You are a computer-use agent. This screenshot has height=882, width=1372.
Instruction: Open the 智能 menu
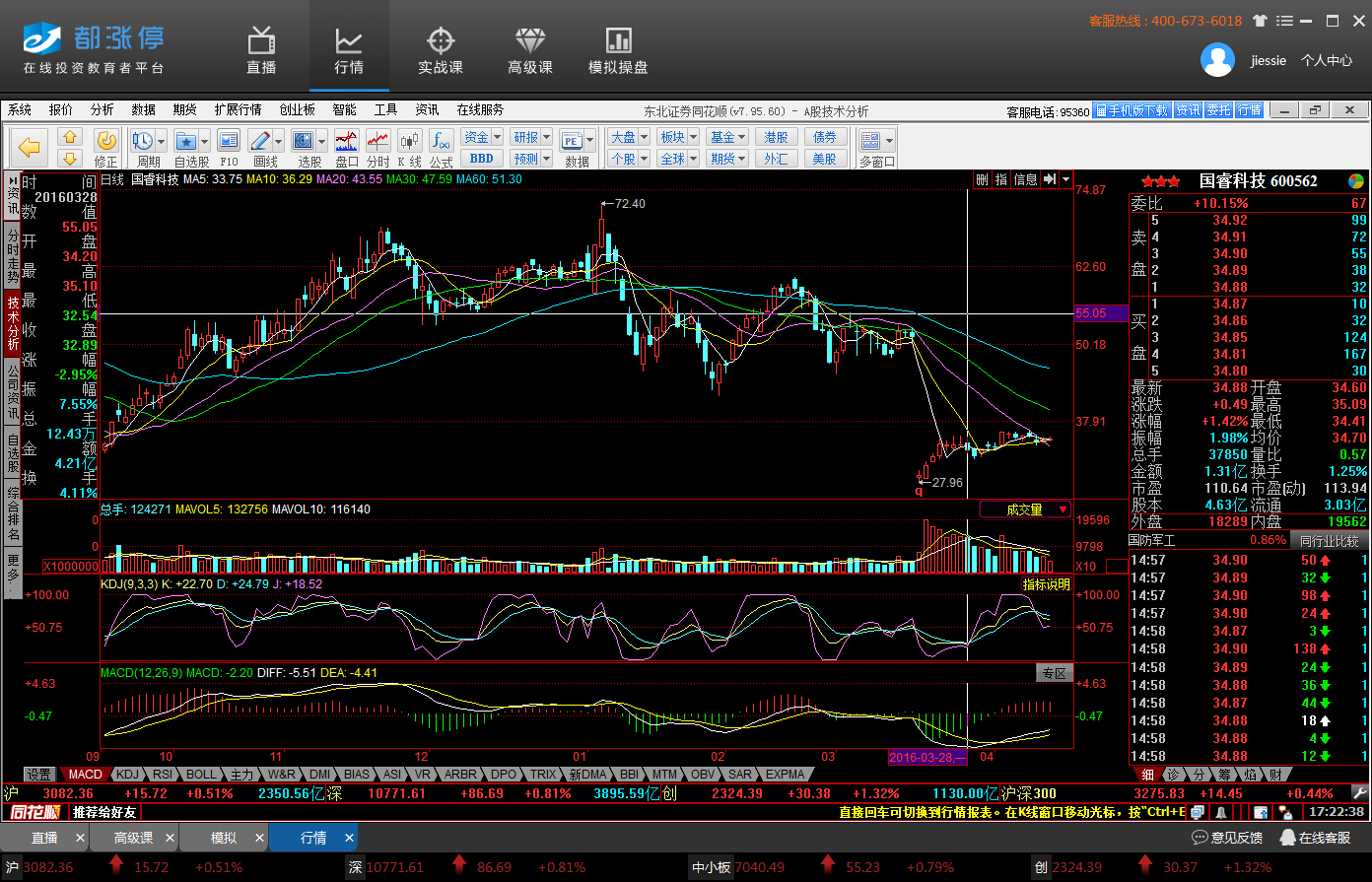tap(344, 109)
